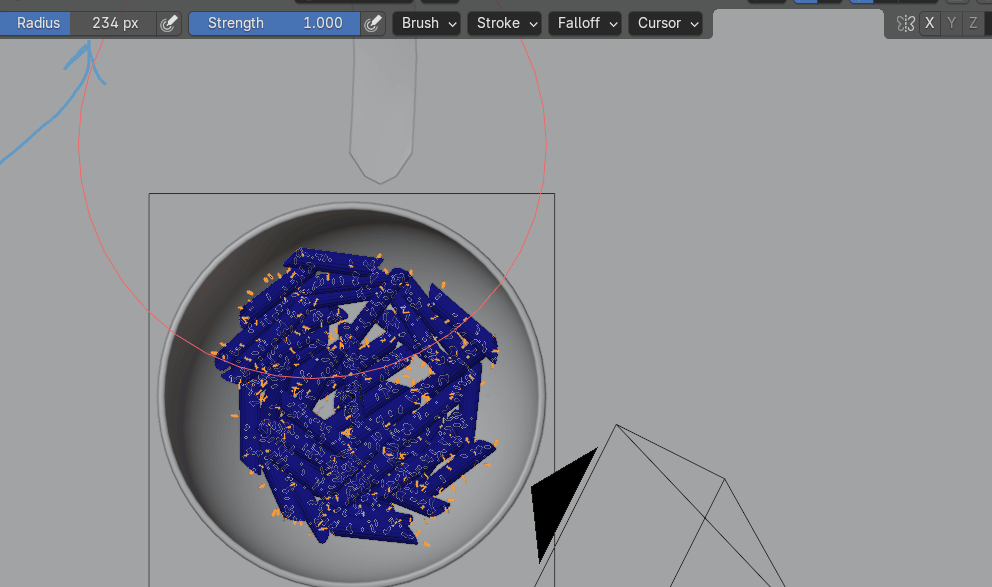This screenshot has width=992, height=587.
Task: Enable Z axis mirror
Action: (974, 23)
